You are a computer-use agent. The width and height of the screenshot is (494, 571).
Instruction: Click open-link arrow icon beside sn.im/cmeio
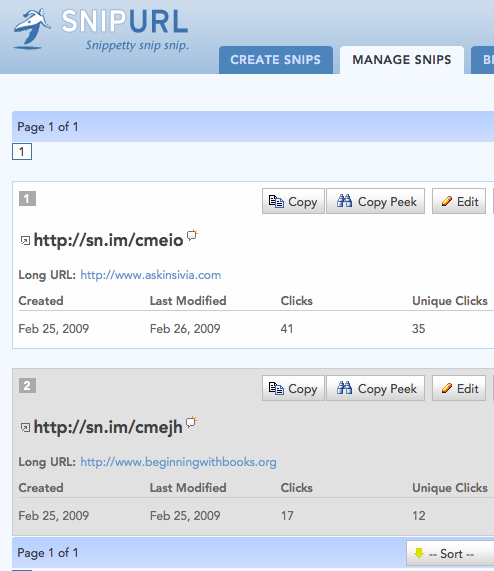[x=25, y=241]
